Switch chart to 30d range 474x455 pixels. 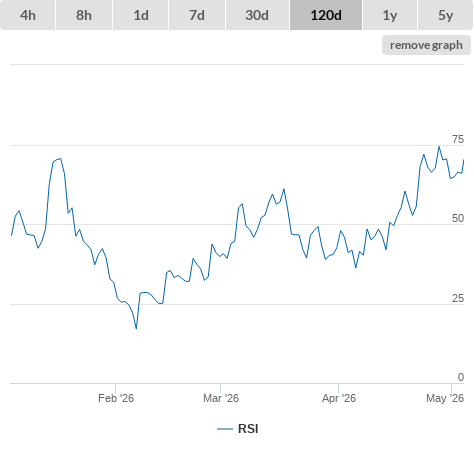257,15
